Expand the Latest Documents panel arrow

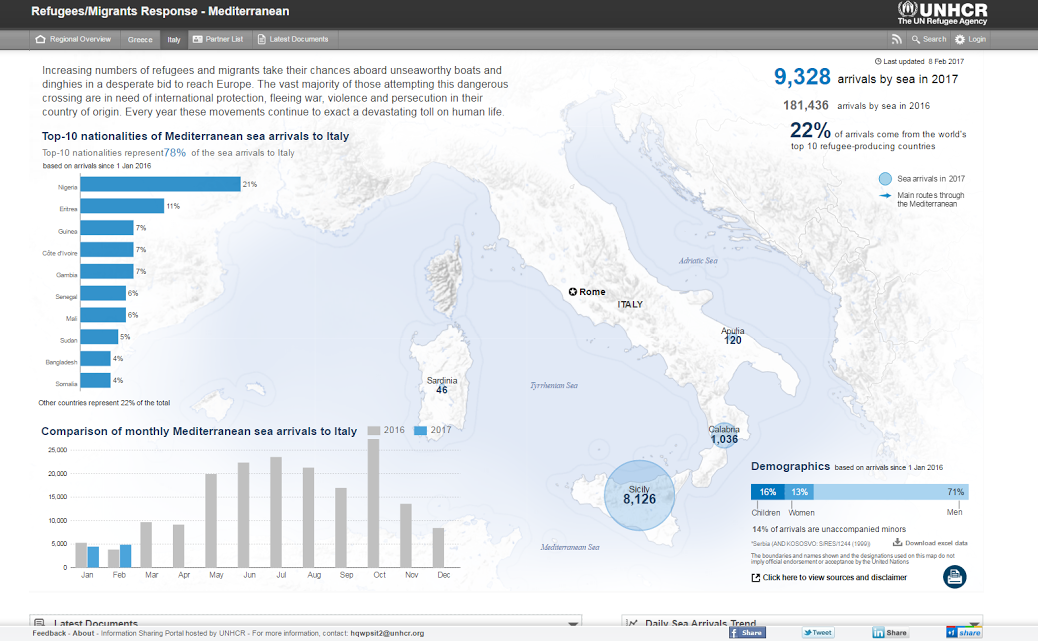pyautogui.click(x=573, y=624)
